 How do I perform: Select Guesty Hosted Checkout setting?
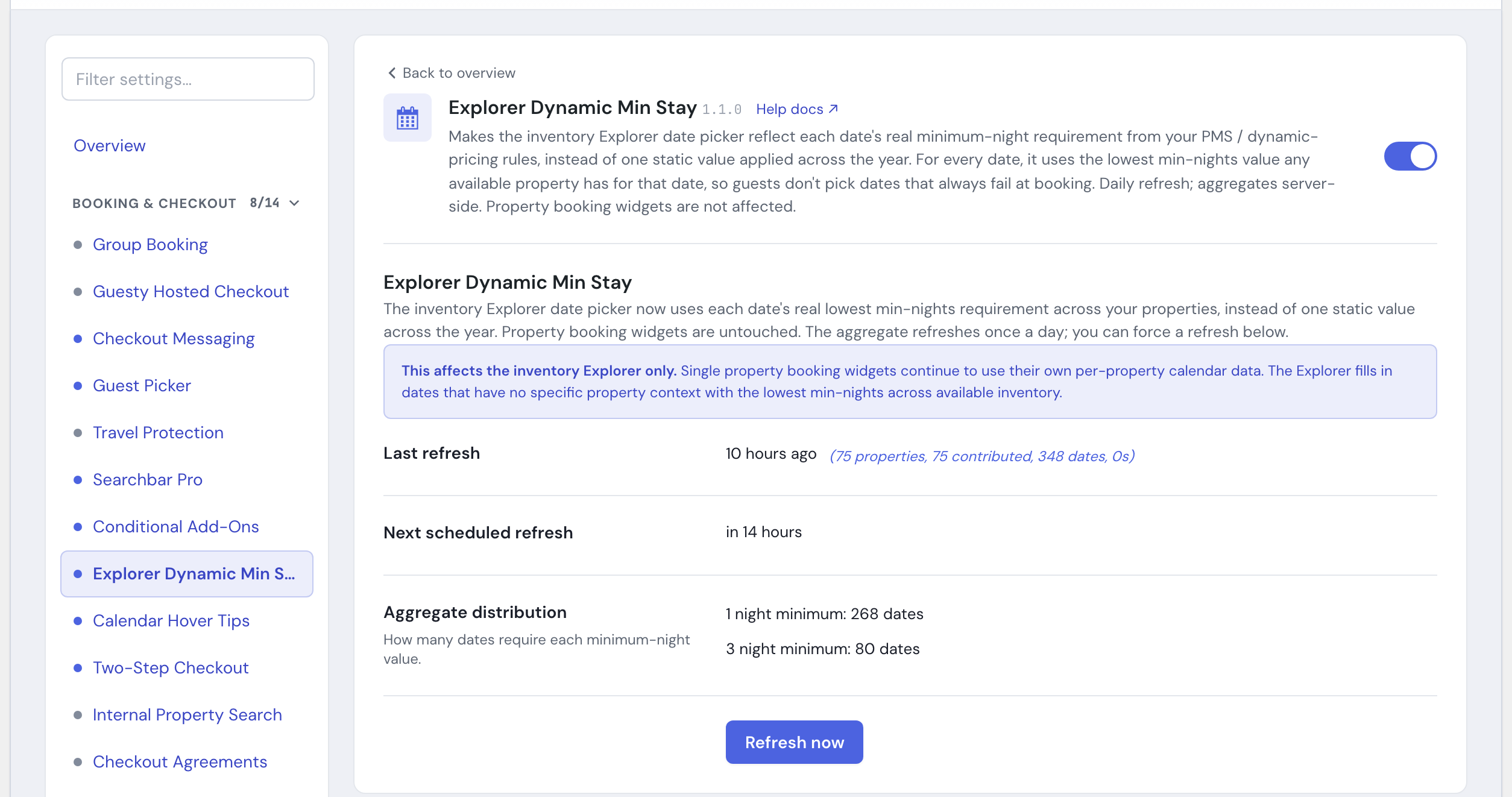point(191,291)
